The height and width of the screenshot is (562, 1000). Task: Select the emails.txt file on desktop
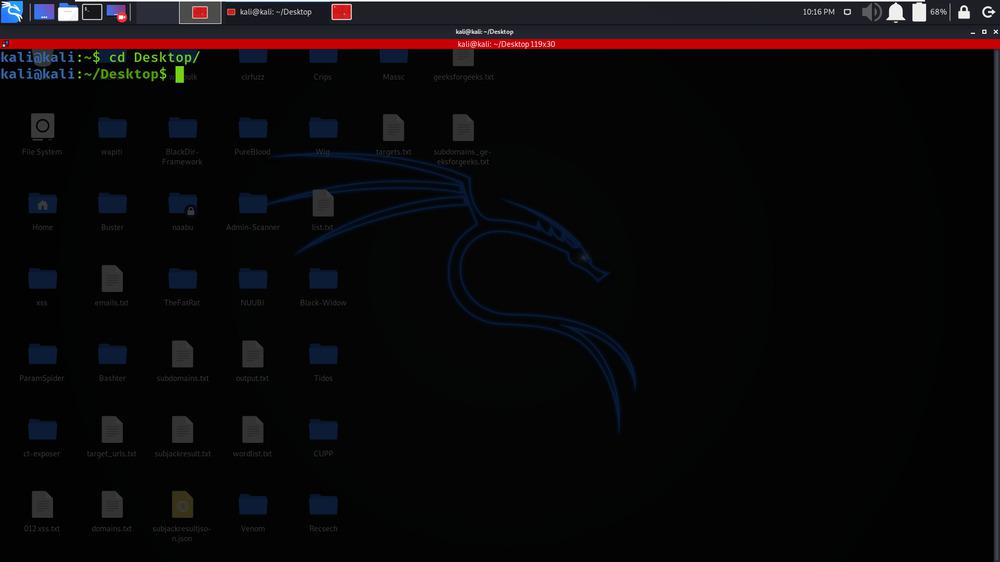tap(112, 285)
